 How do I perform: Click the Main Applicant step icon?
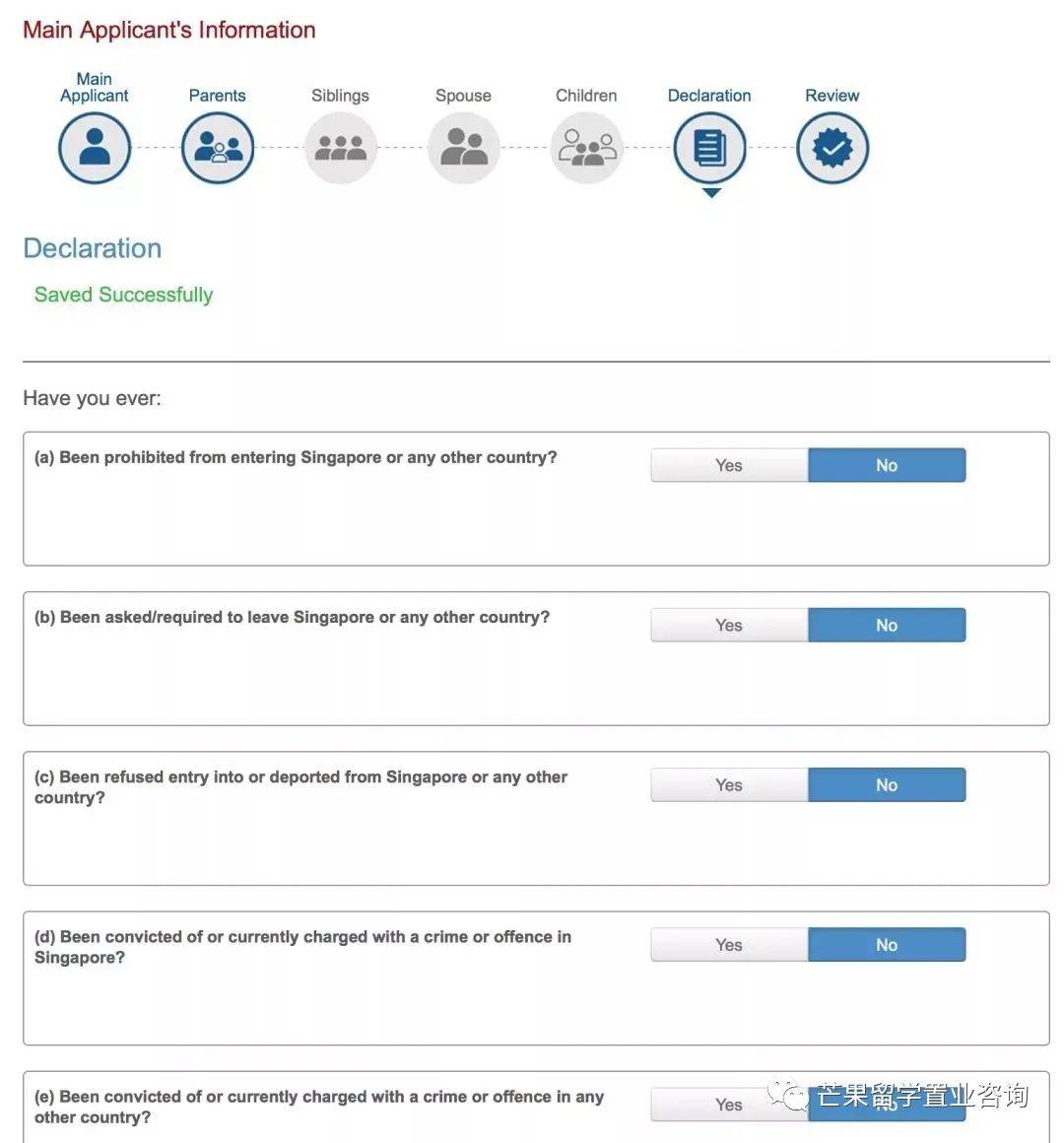tap(95, 149)
